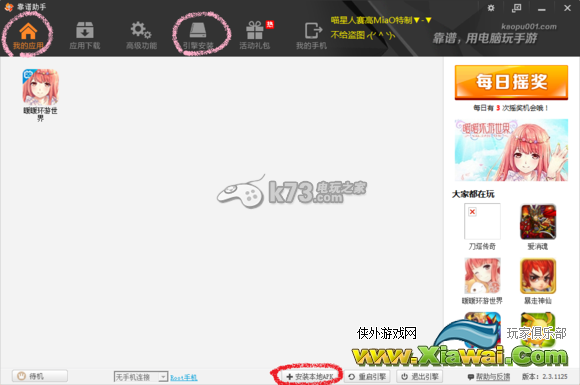Click the 退出引擎 button

[x=420, y=376]
